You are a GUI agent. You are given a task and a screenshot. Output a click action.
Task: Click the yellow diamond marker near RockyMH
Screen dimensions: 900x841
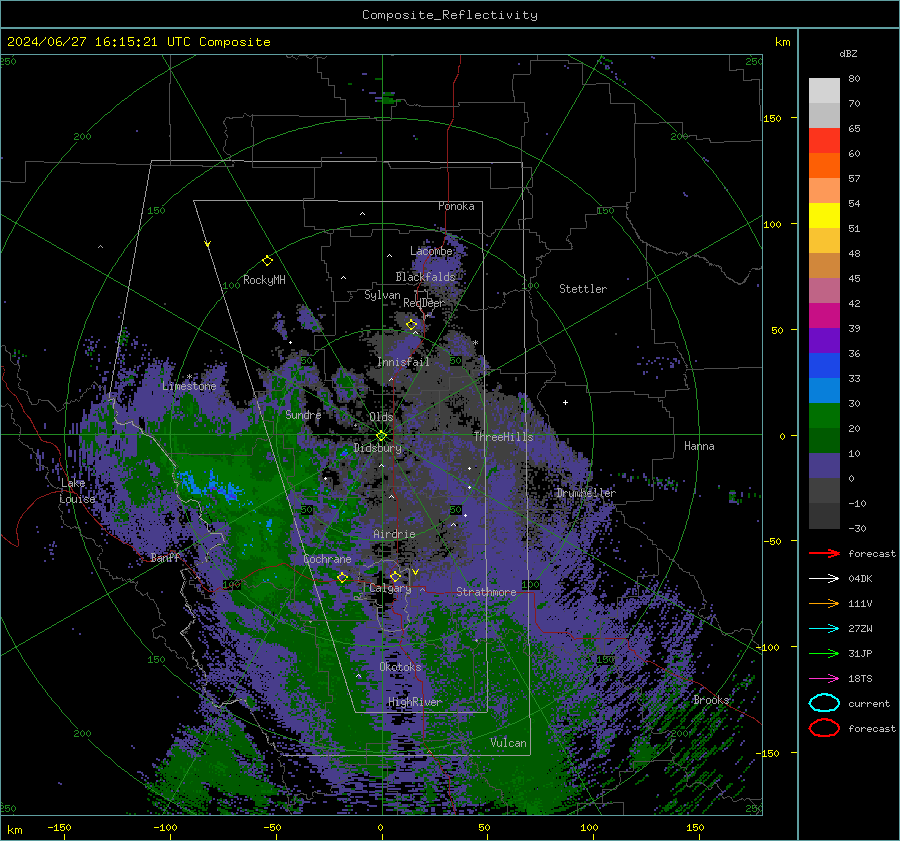coord(267,261)
